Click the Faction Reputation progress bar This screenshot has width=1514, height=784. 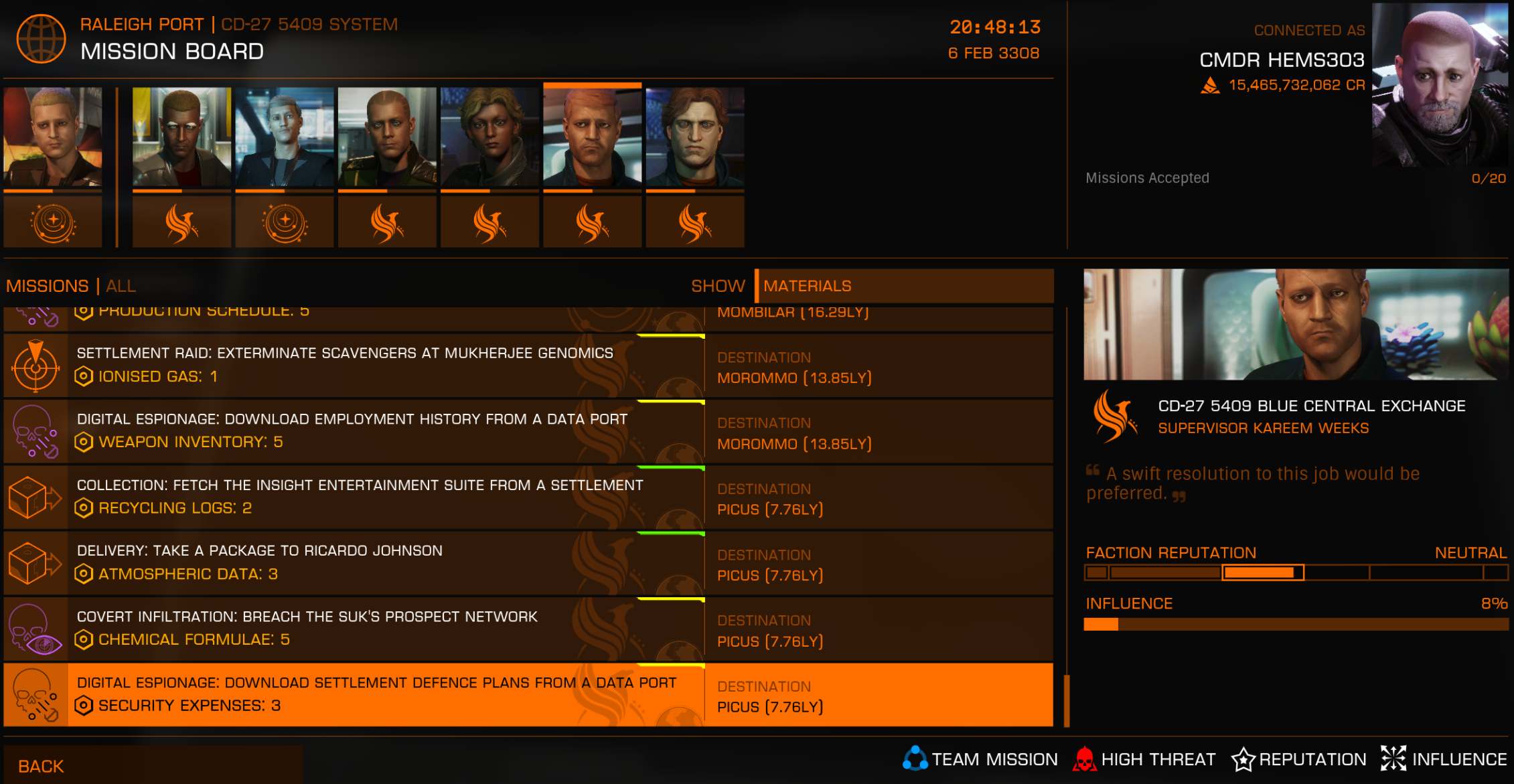tap(1296, 572)
